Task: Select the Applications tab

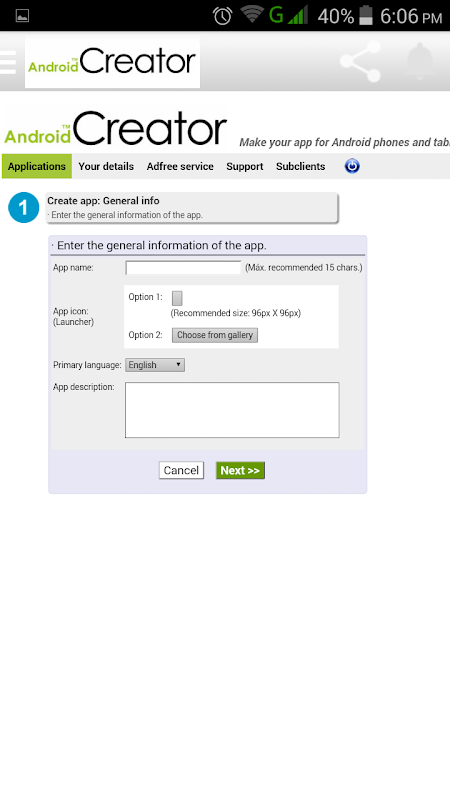Action: pos(37,166)
